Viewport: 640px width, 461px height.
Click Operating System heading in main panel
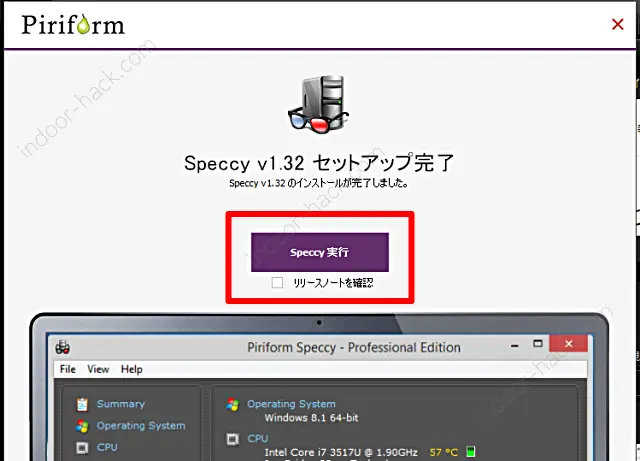click(x=291, y=404)
